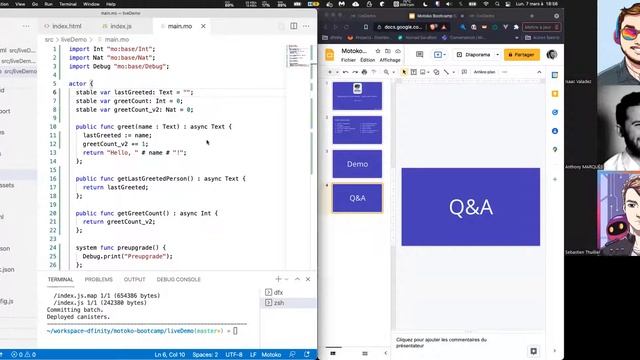
Task: Open the line tool dropdown arrow in Slides
Action: coord(453,72)
